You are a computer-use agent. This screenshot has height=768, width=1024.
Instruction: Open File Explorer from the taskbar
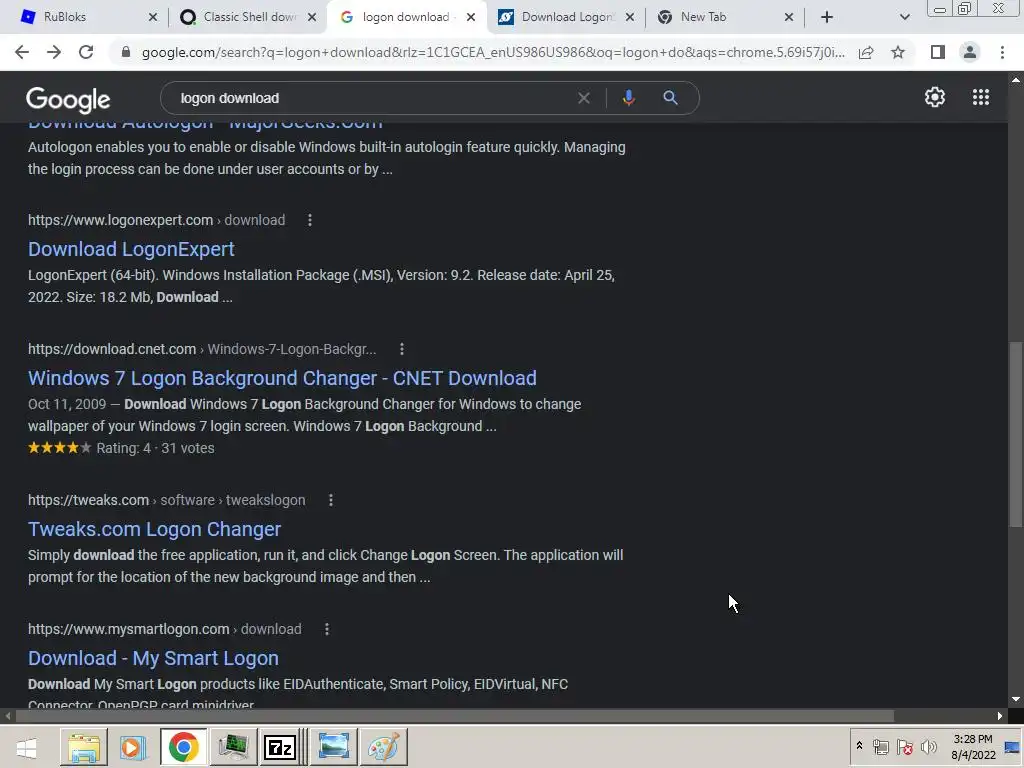tap(84, 747)
